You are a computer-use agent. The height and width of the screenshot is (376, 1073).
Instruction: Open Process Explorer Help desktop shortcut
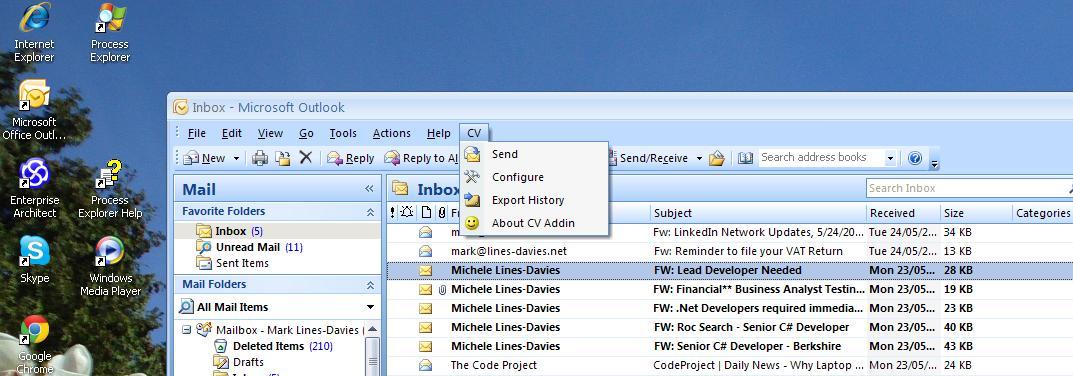point(109,189)
